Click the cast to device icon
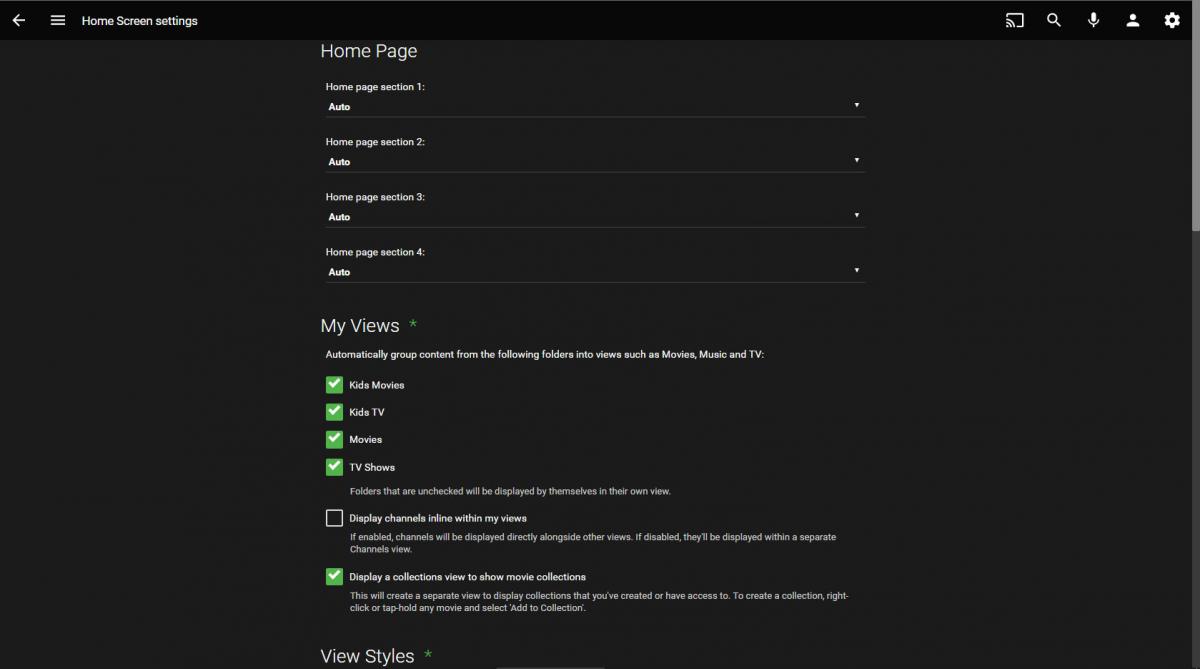Screen dimensions: 1200x669 [x=1015, y=20]
